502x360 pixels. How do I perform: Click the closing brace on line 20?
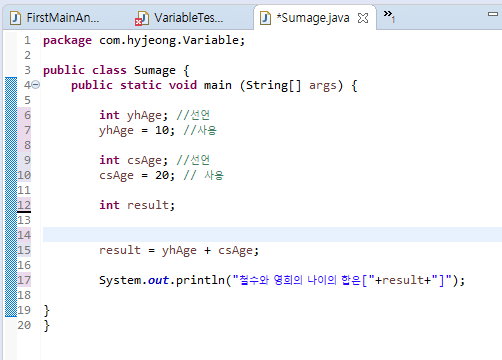(x=47, y=325)
